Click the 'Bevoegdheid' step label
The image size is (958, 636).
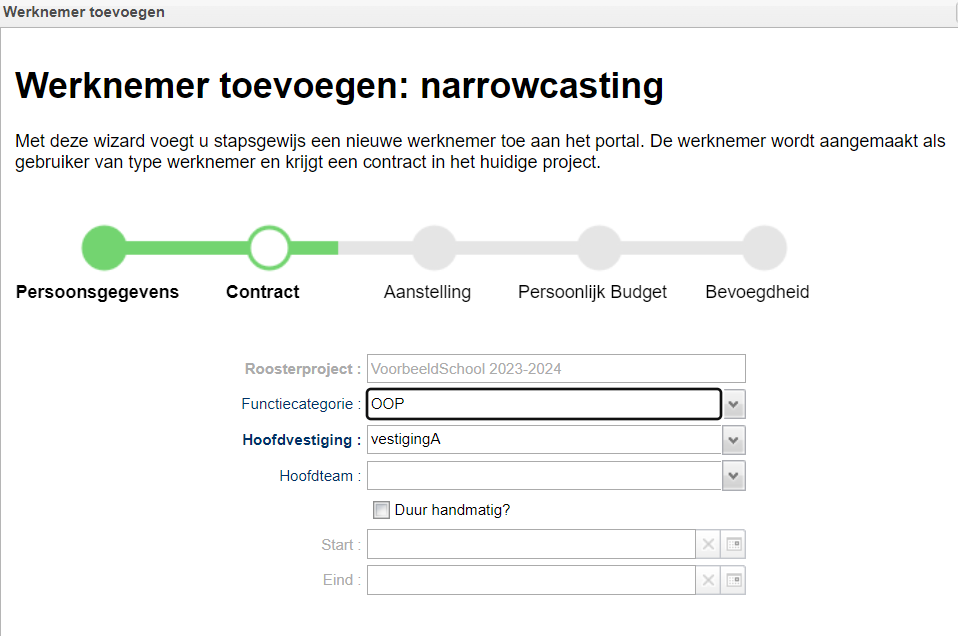(x=757, y=292)
